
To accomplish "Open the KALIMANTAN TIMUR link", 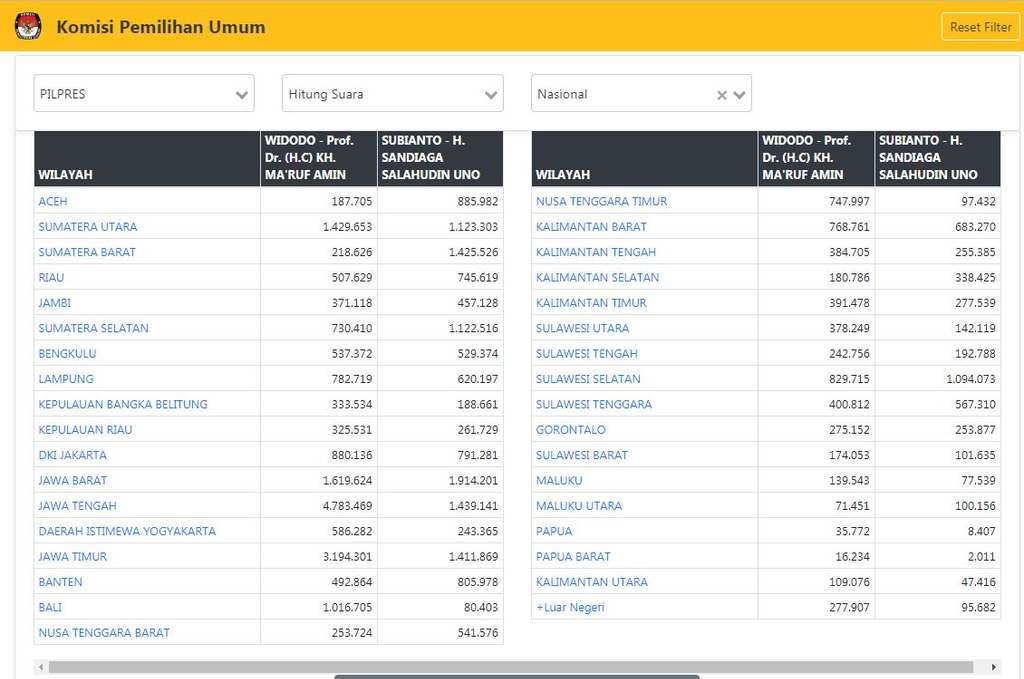I will (x=591, y=303).
